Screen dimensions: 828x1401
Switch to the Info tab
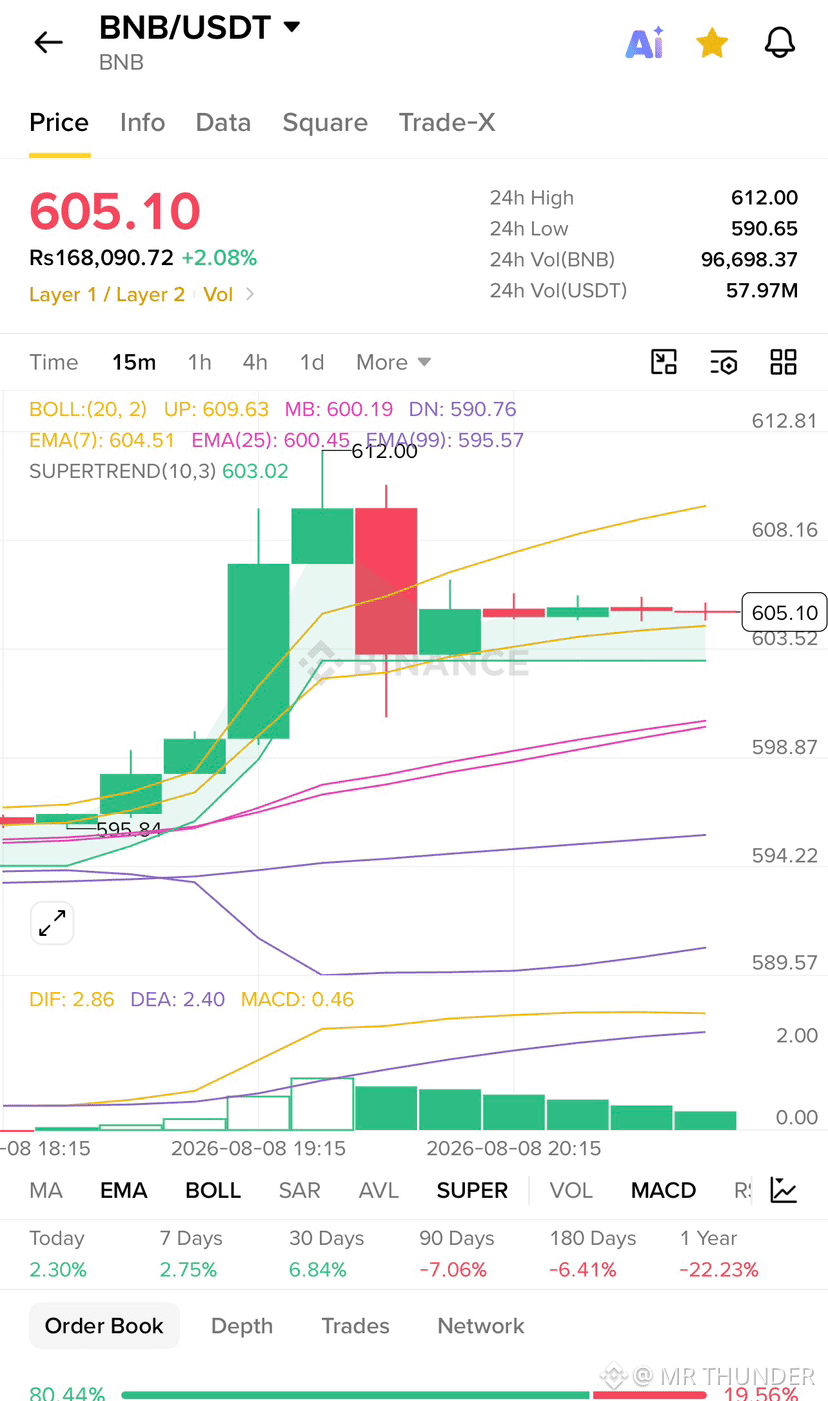[142, 122]
